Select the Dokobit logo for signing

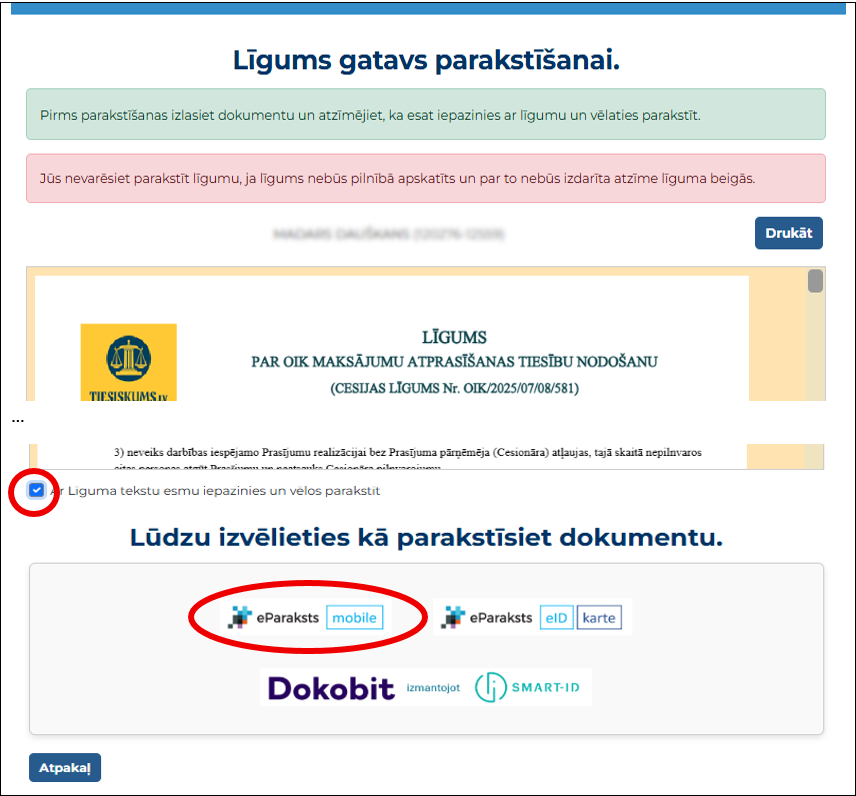pyautogui.click(x=330, y=688)
